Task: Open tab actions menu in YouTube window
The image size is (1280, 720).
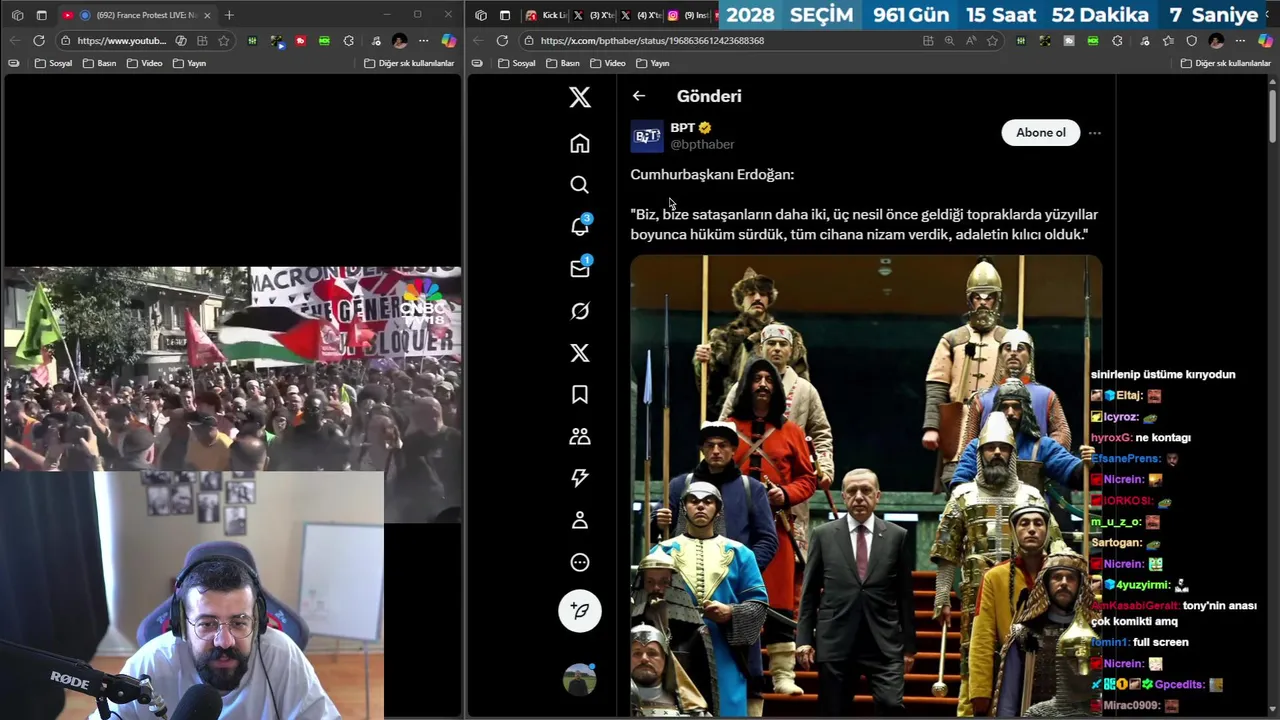Action: tap(41, 15)
